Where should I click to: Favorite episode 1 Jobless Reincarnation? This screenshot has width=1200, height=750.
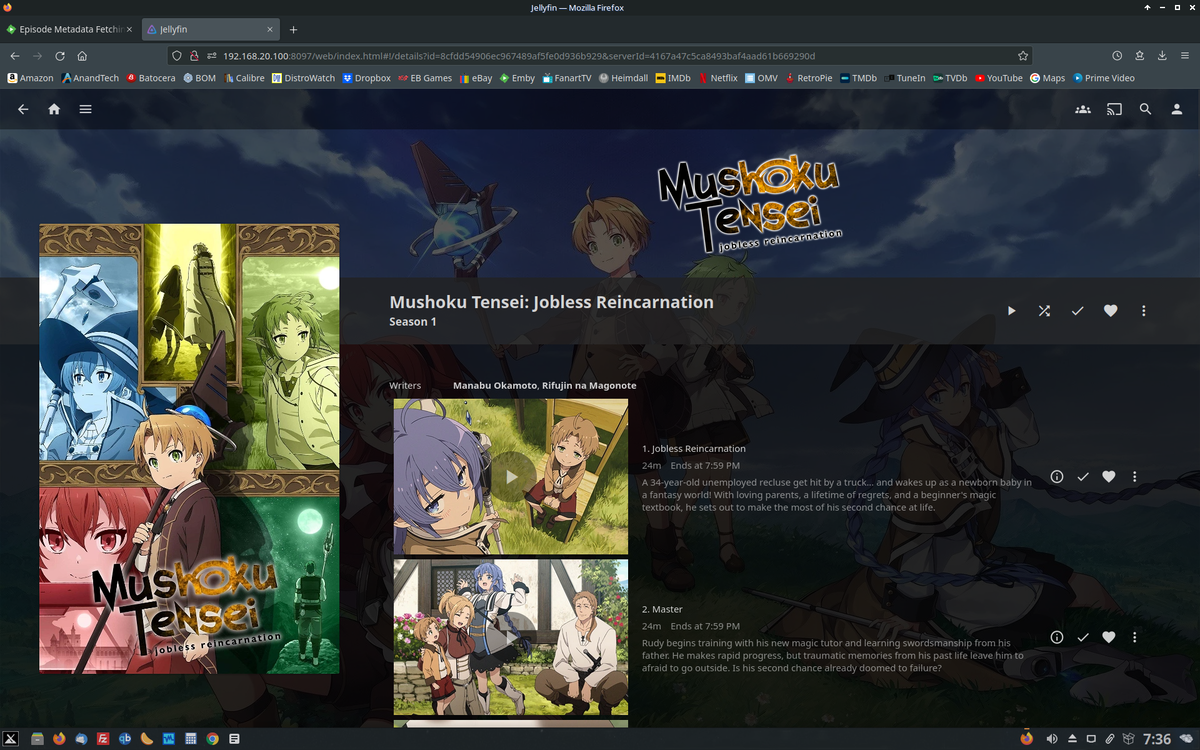click(1108, 477)
